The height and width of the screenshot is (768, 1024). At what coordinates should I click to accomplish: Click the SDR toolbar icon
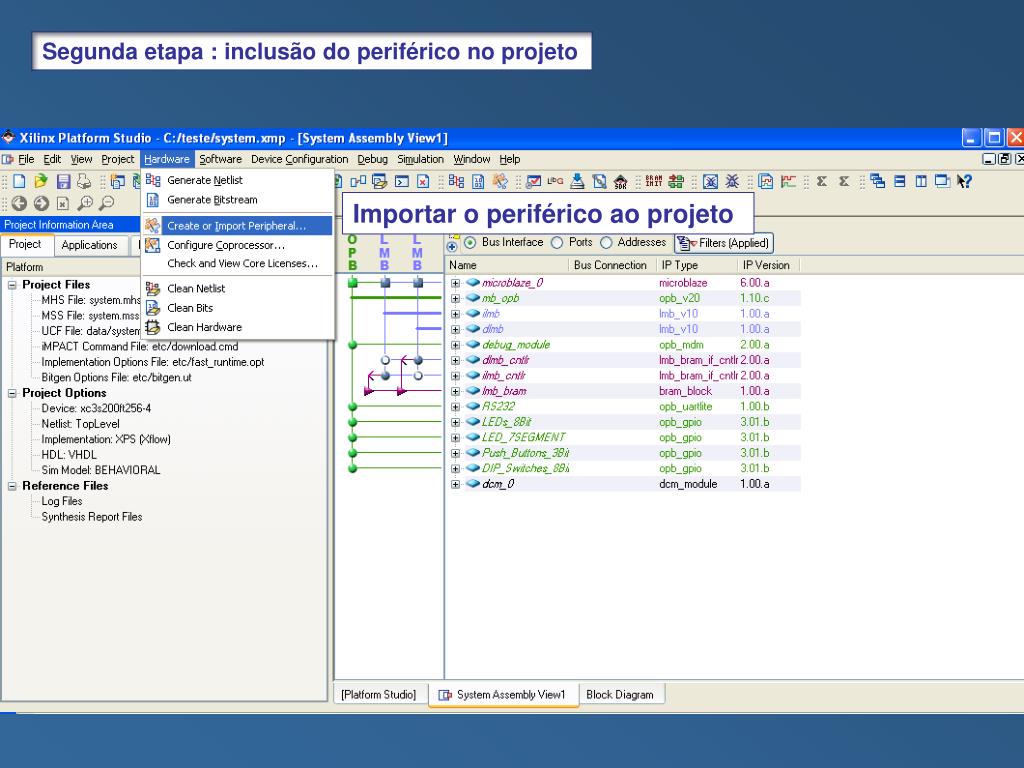tap(620, 182)
